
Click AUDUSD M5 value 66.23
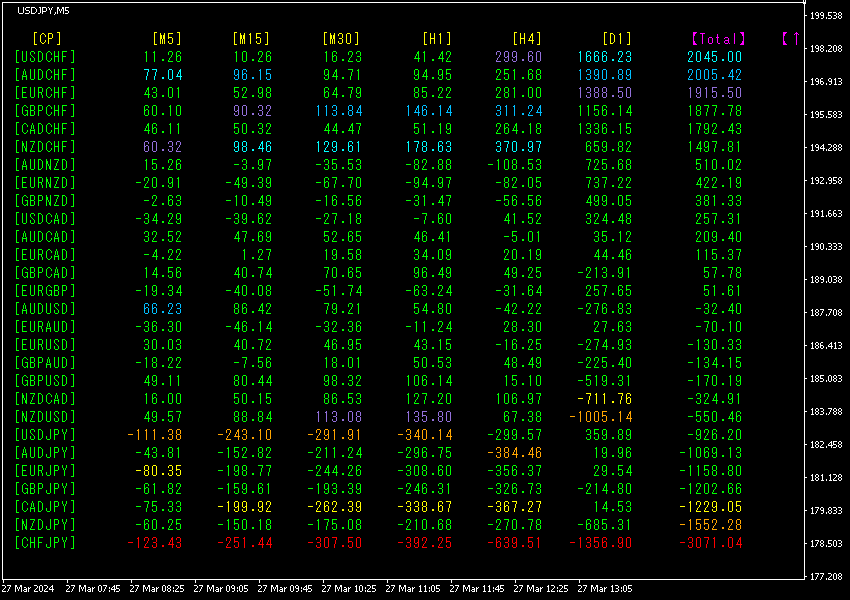163,309
